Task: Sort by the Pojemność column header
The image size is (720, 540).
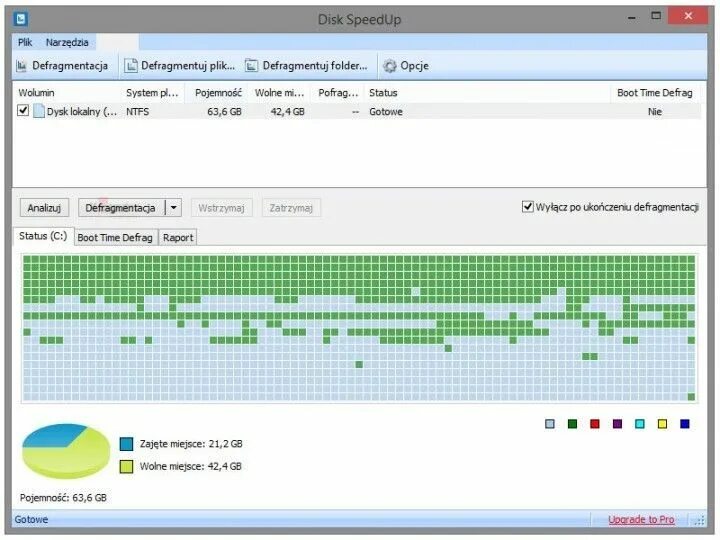Action: tap(216, 93)
